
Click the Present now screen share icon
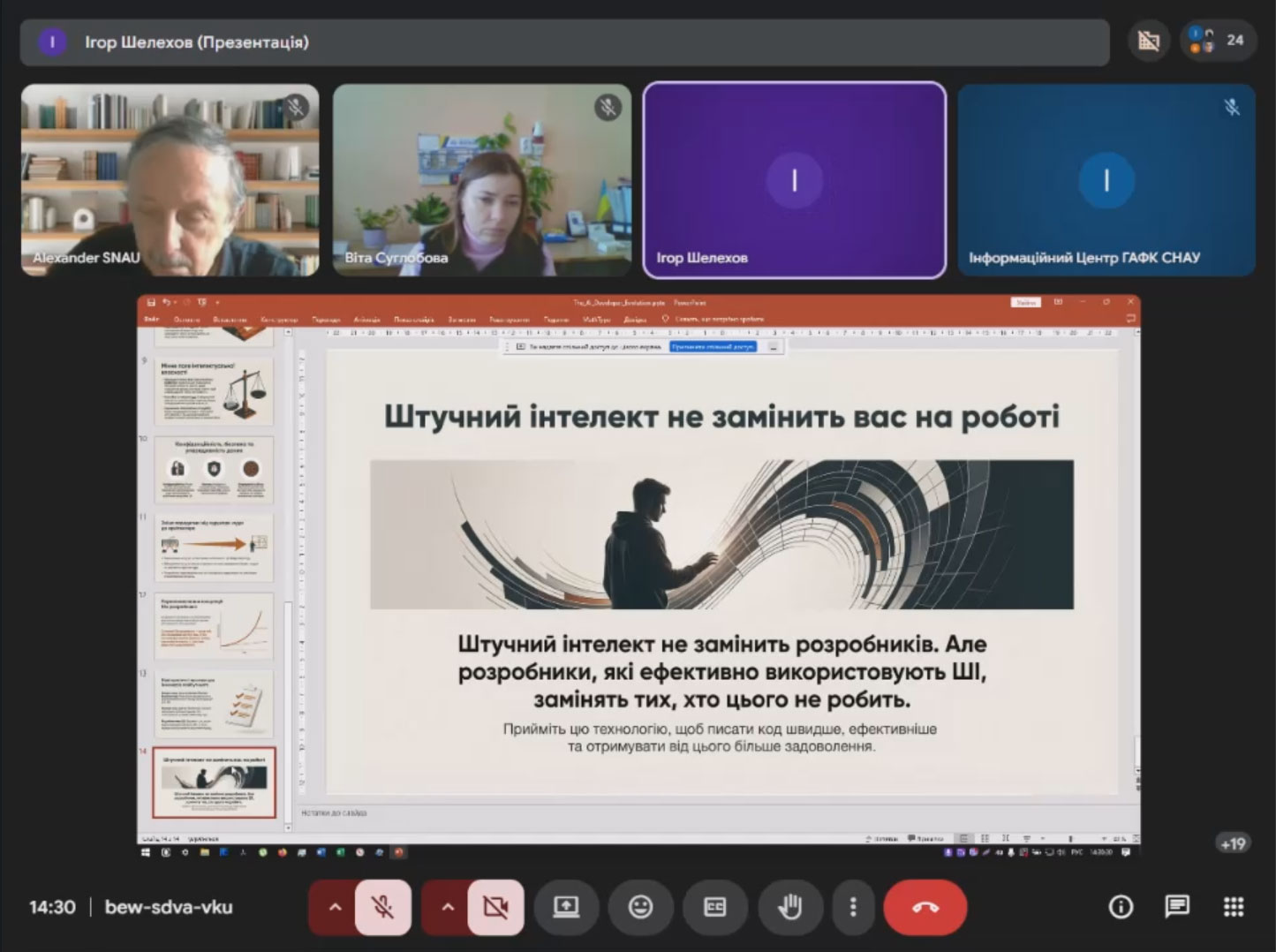[x=566, y=907]
